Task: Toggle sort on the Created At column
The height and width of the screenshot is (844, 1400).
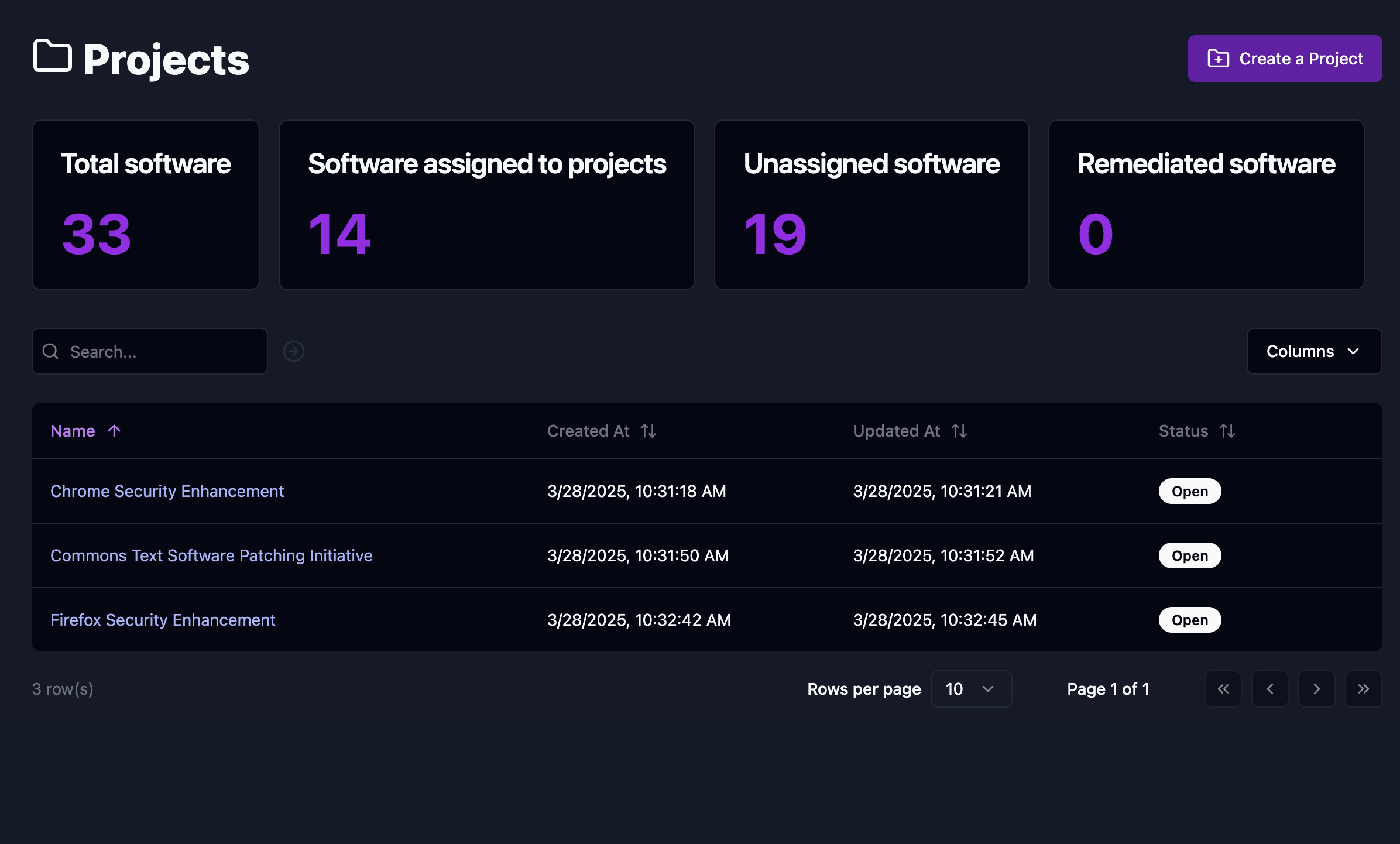Action: 648,431
